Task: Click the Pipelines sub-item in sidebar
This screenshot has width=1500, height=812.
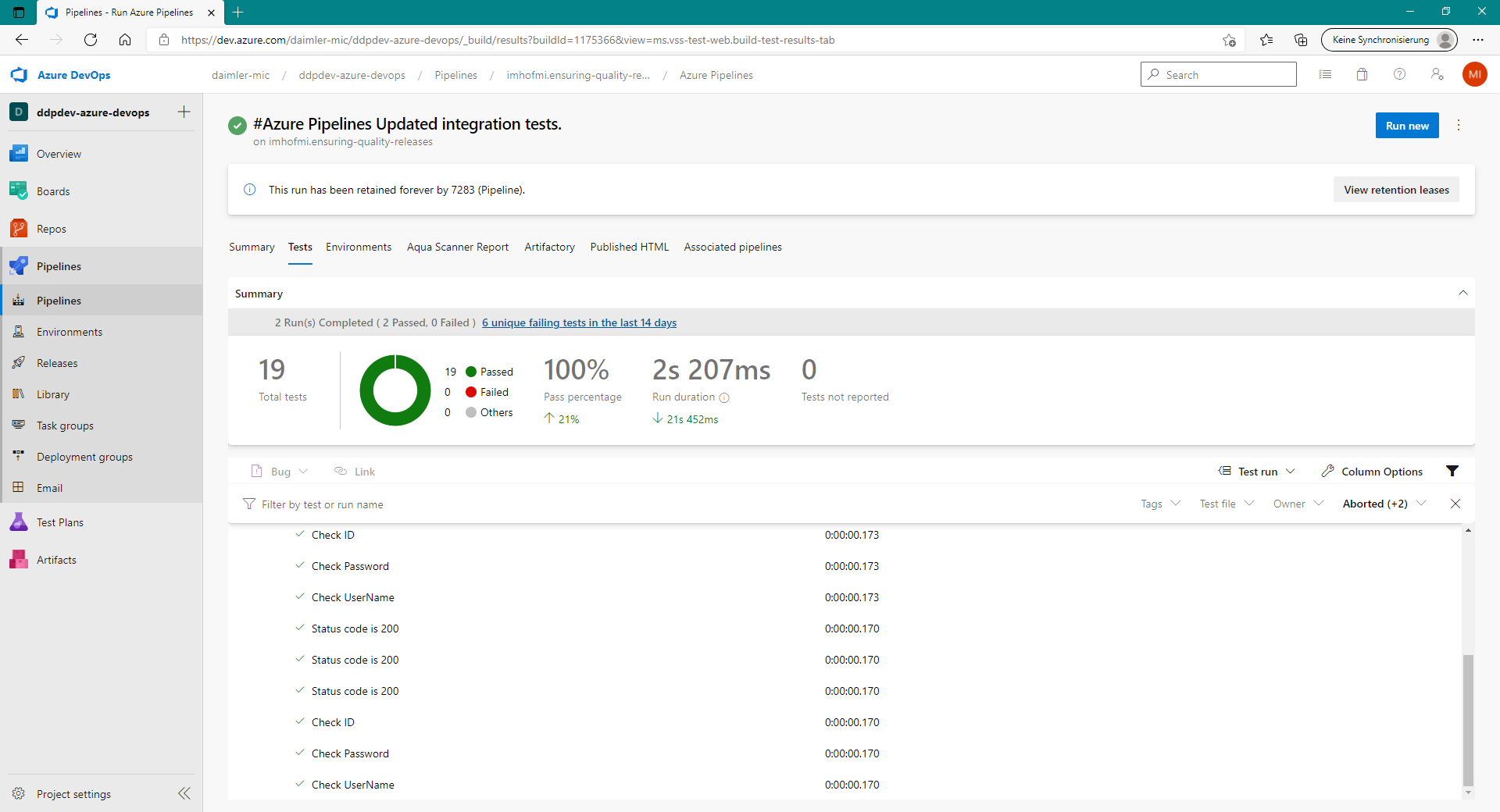Action: [102, 301]
